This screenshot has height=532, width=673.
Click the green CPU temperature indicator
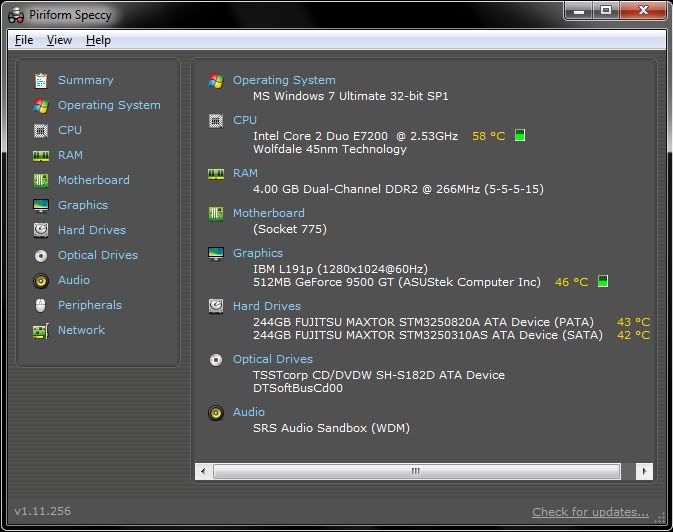[x=520, y=135]
